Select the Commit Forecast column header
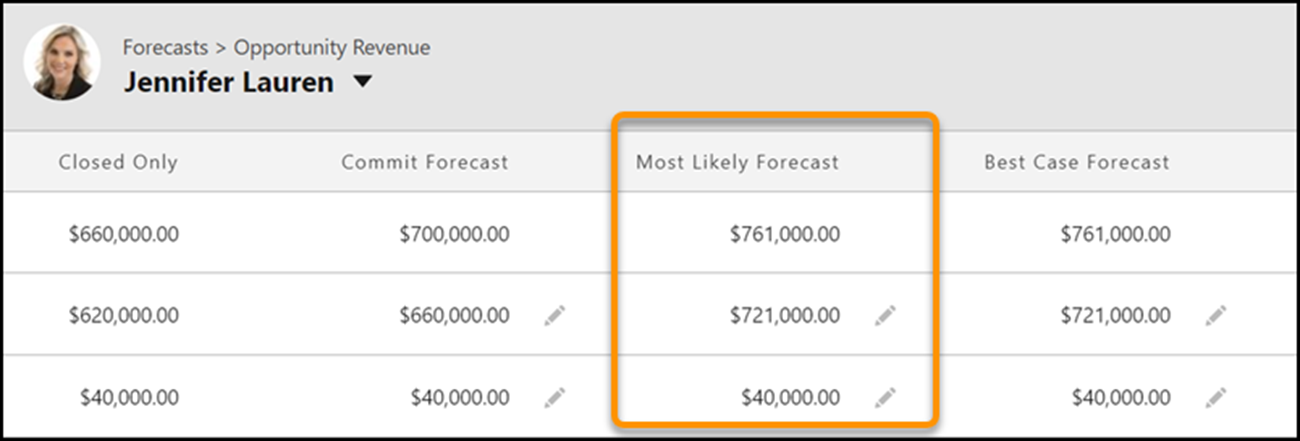 pyautogui.click(x=425, y=162)
